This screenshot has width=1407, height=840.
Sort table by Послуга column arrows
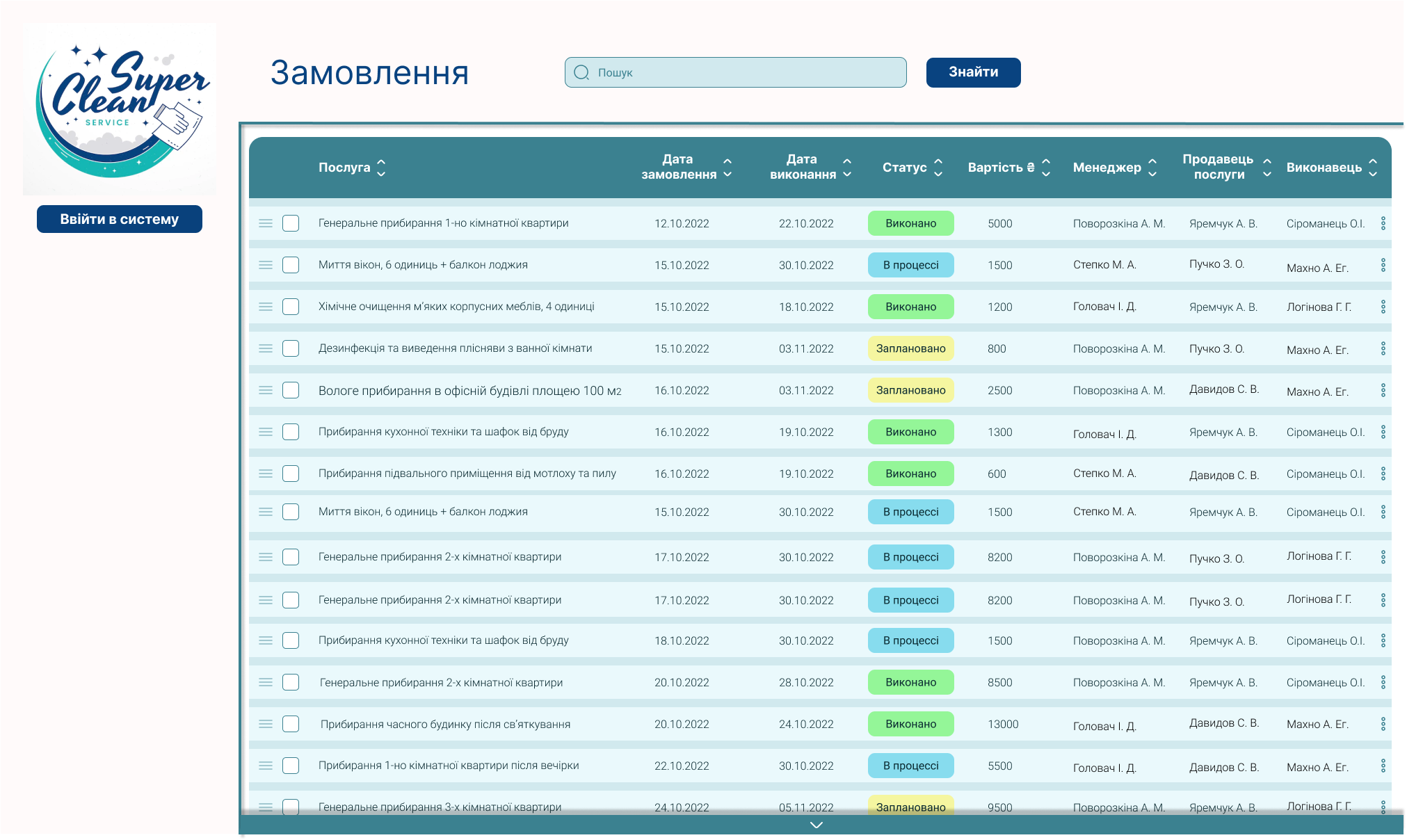pos(381,168)
